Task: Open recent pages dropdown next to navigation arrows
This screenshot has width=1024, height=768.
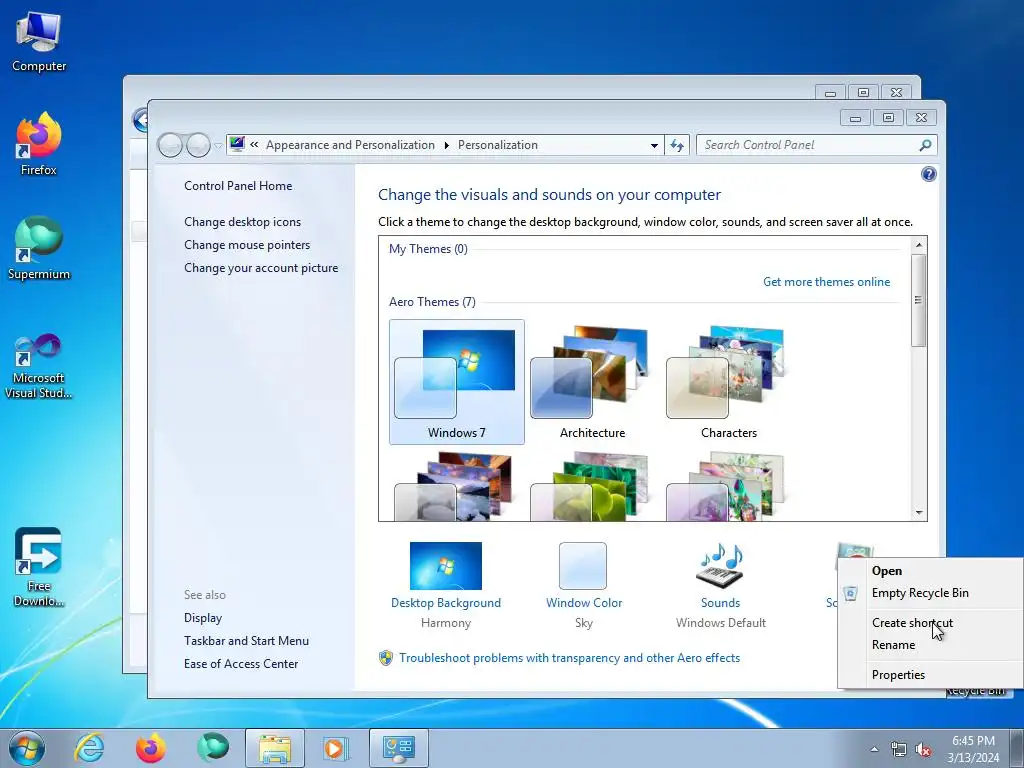Action: 218,146
